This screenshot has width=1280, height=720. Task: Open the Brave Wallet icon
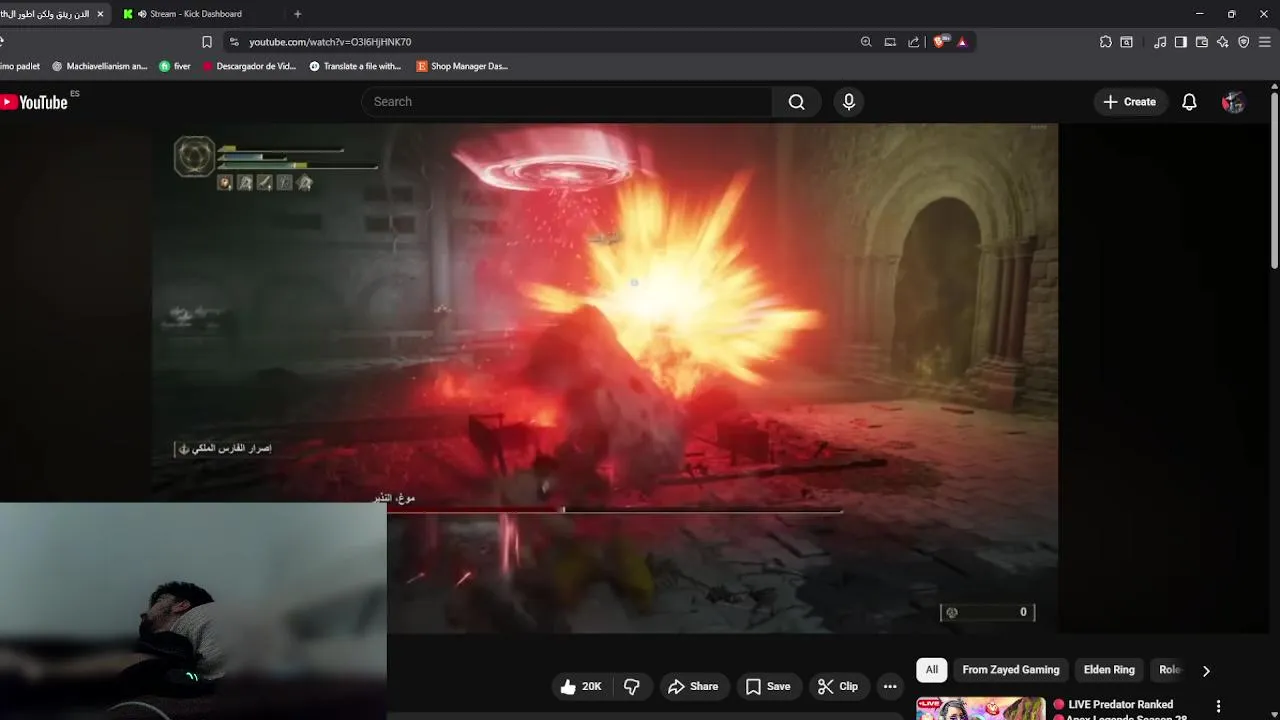point(1202,42)
